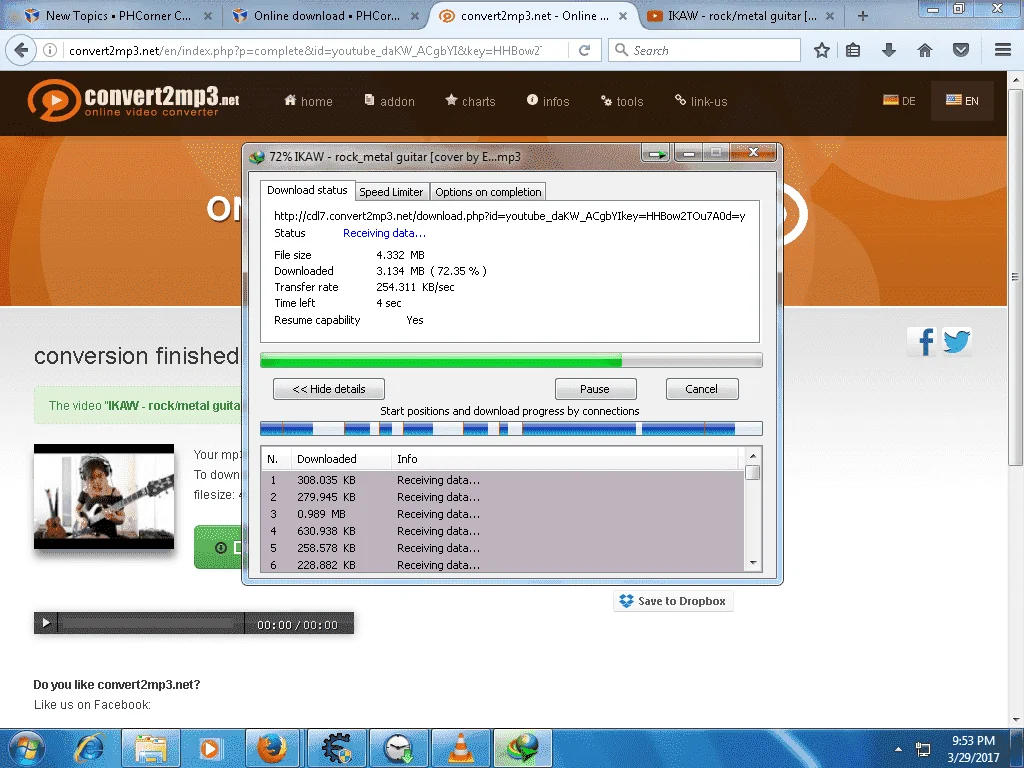Click the browser back arrow button

[x=22, y=50]
